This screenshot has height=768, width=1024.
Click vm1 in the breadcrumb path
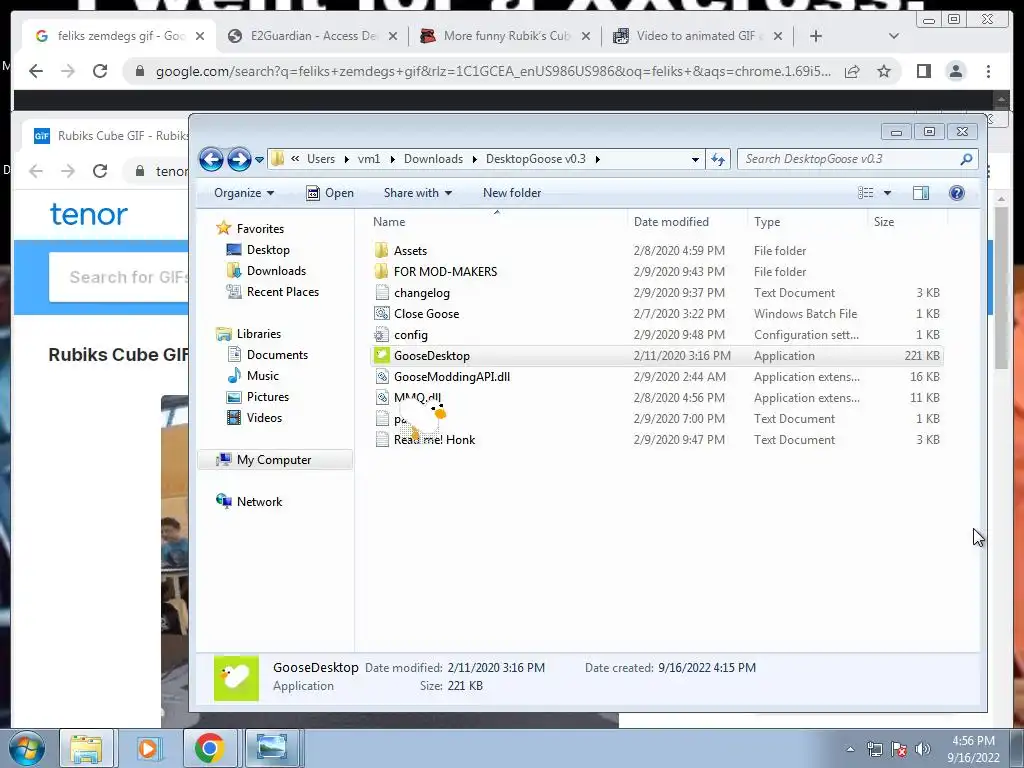(x=368, y=159)
